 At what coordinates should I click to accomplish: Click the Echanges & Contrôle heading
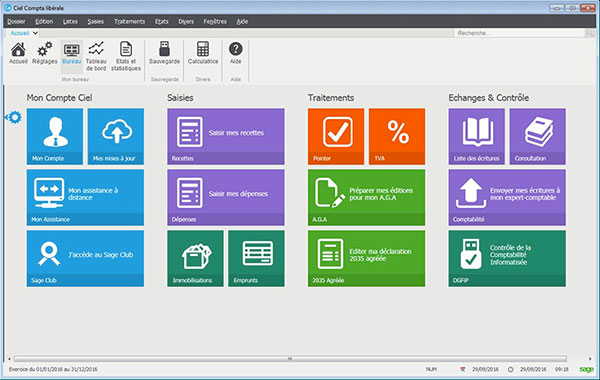pyautogui.click(x=489, y=98)
